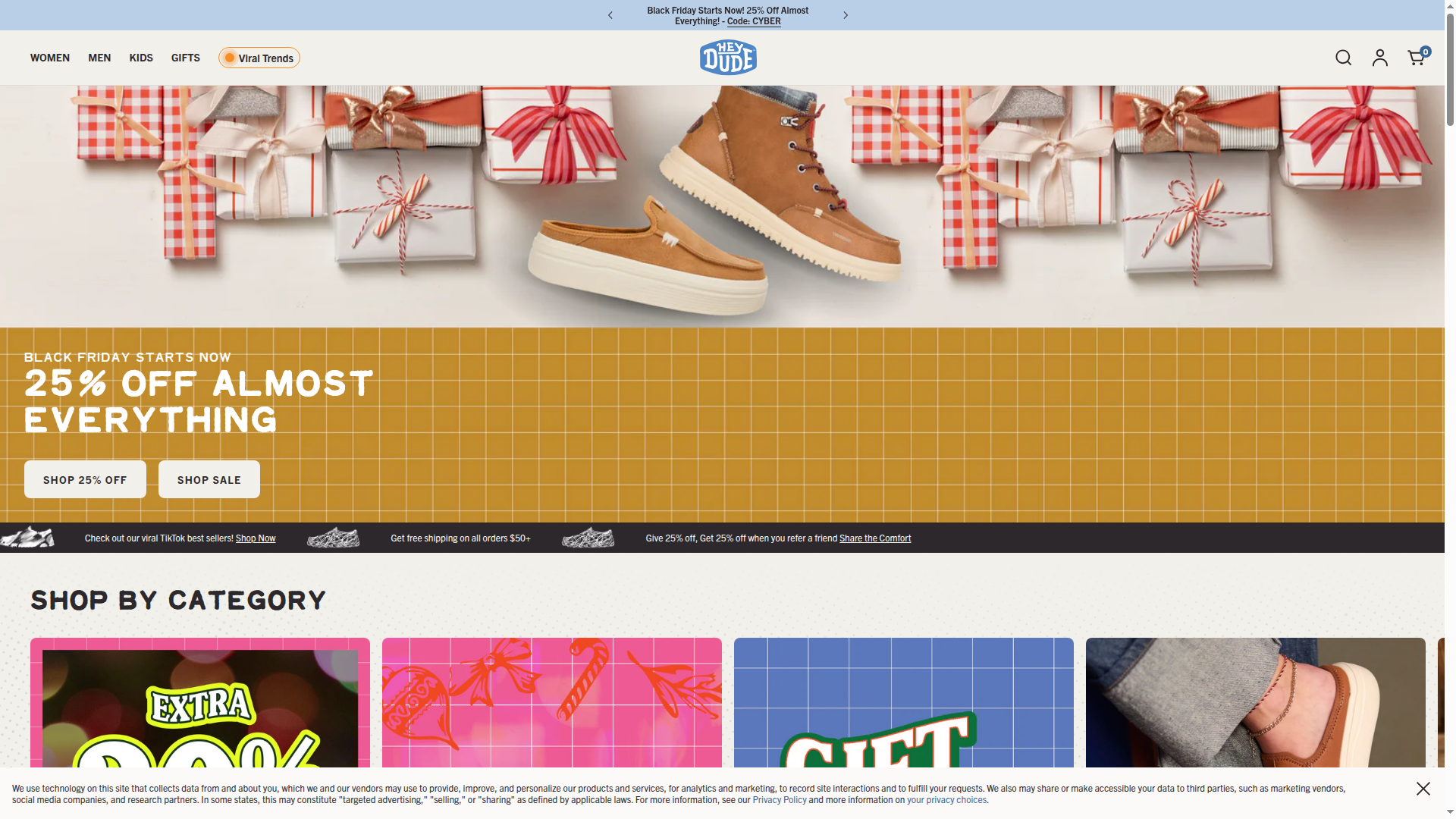Click the SHOP 25% OFF button
The image size is (1456, 819).
pyautogui.click(x=85, y=479)
